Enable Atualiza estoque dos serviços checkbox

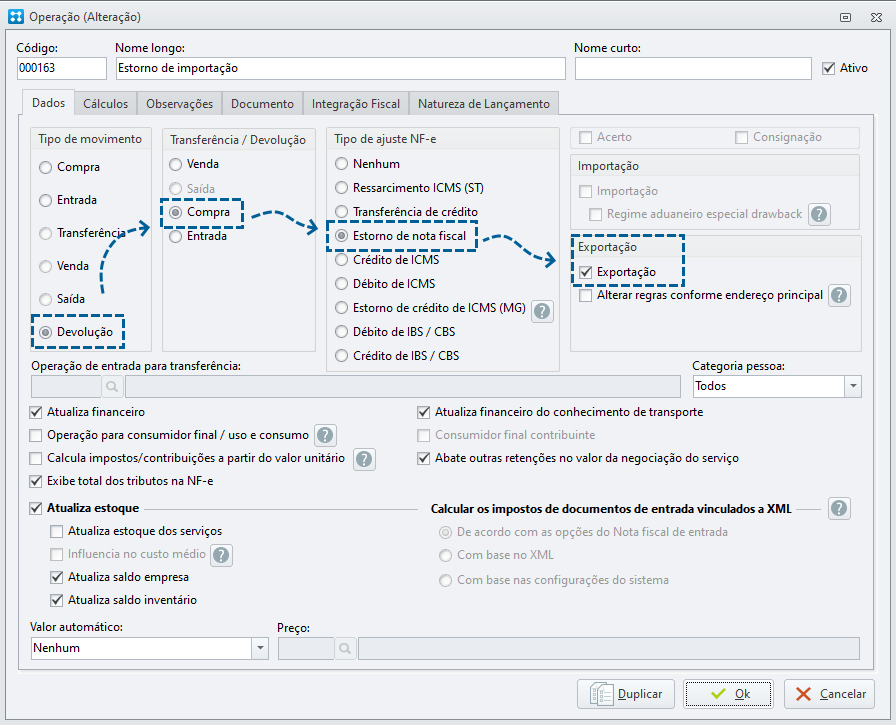pos(57,532)
